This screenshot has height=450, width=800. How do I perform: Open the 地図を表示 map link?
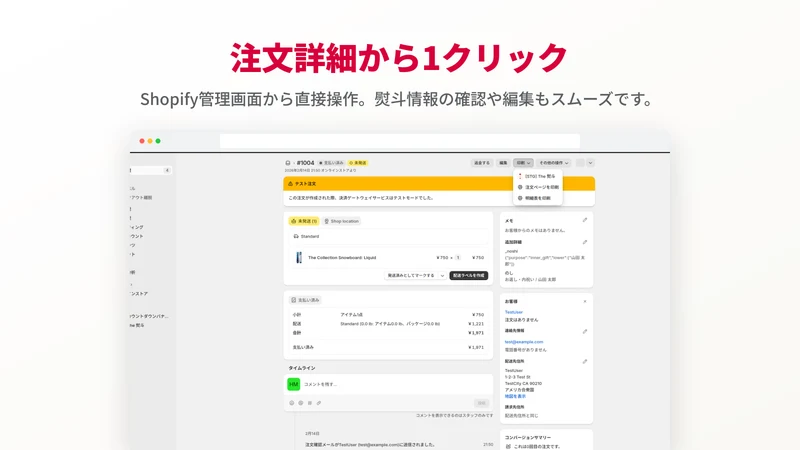coord(515,396)
